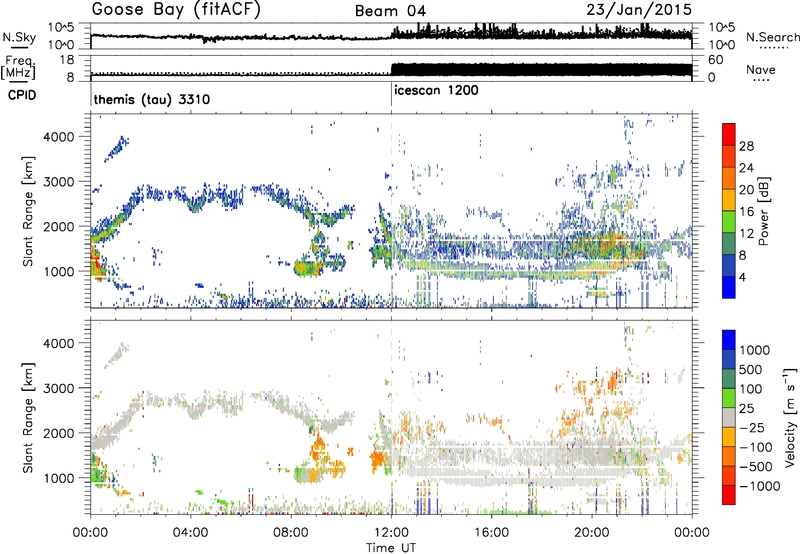Screen dimensions: 800x554
Task: Click the left '10^5' noise axis label
Action: point(61,28)
